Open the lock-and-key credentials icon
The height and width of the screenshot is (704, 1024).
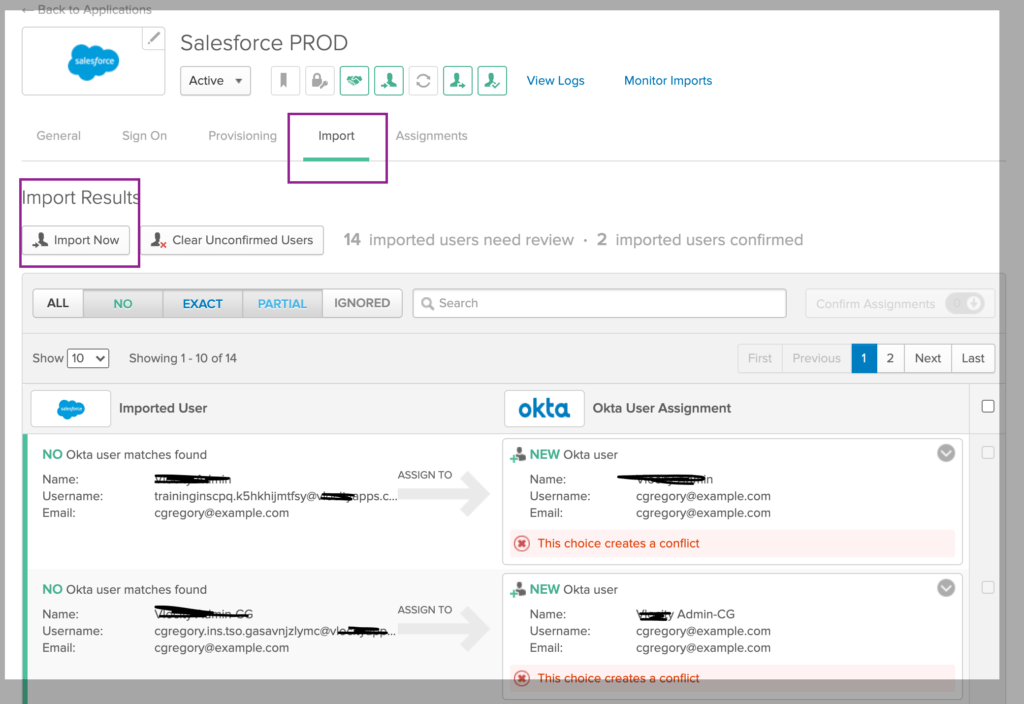pyautogui.click(x=320, y=80)
